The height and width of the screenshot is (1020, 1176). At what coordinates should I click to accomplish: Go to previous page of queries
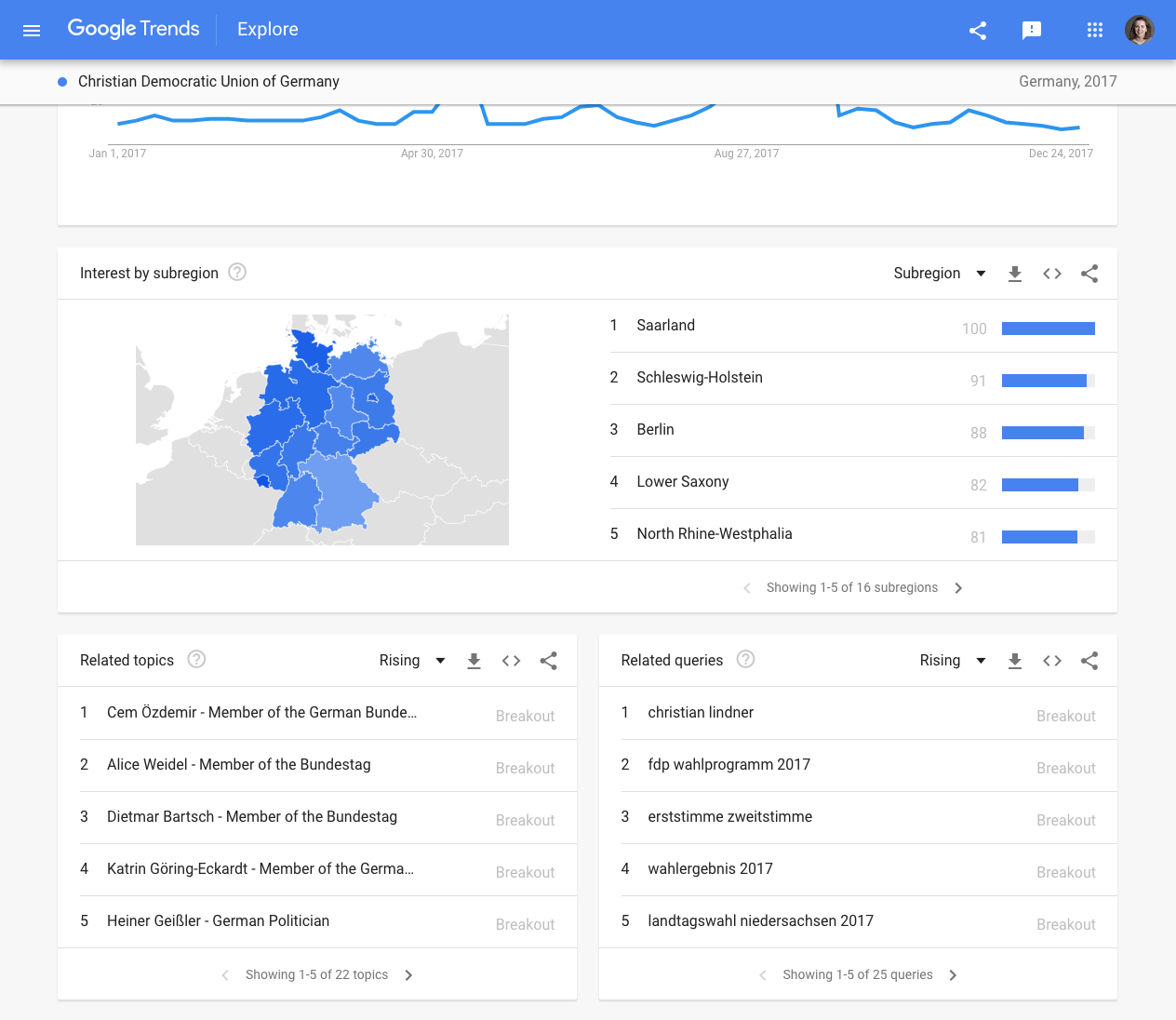[763, 975]
